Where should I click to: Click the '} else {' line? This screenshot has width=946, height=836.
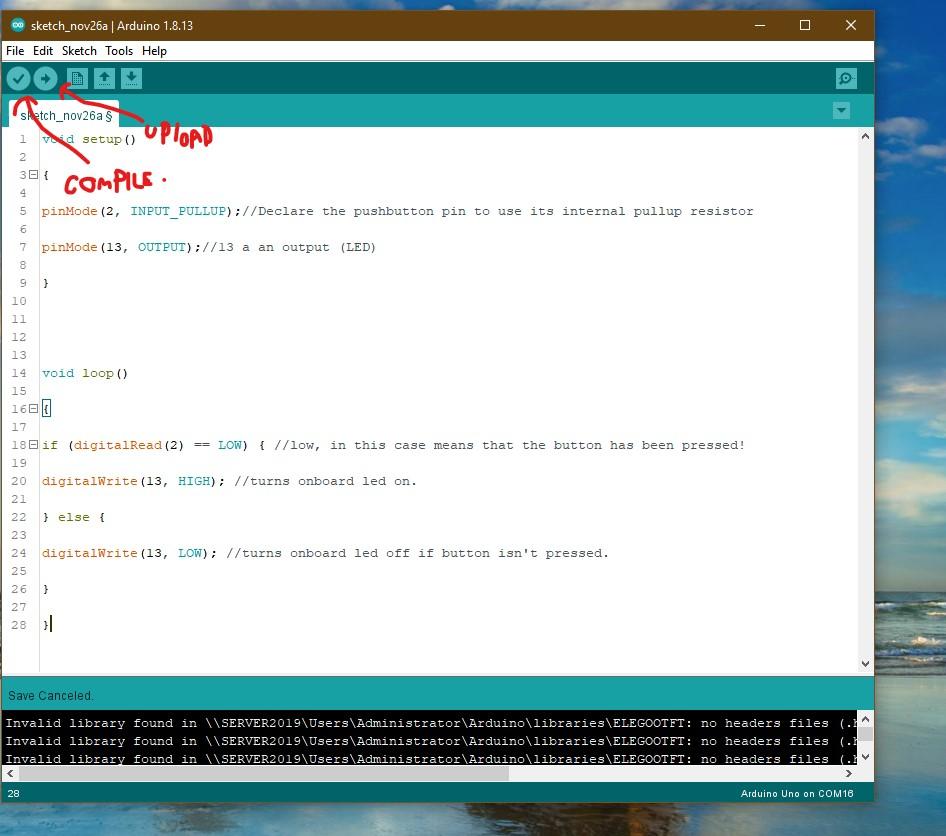point(74,517)
